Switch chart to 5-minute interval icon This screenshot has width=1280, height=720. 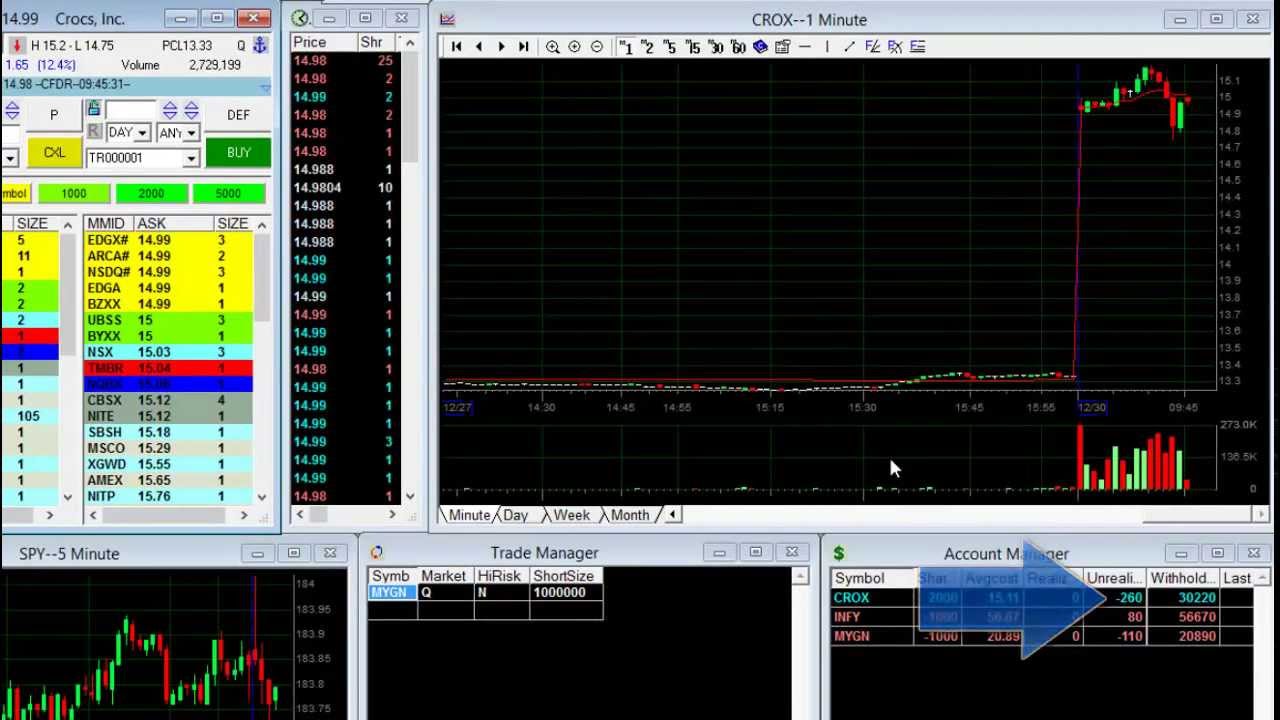click(x=670, y=47)
